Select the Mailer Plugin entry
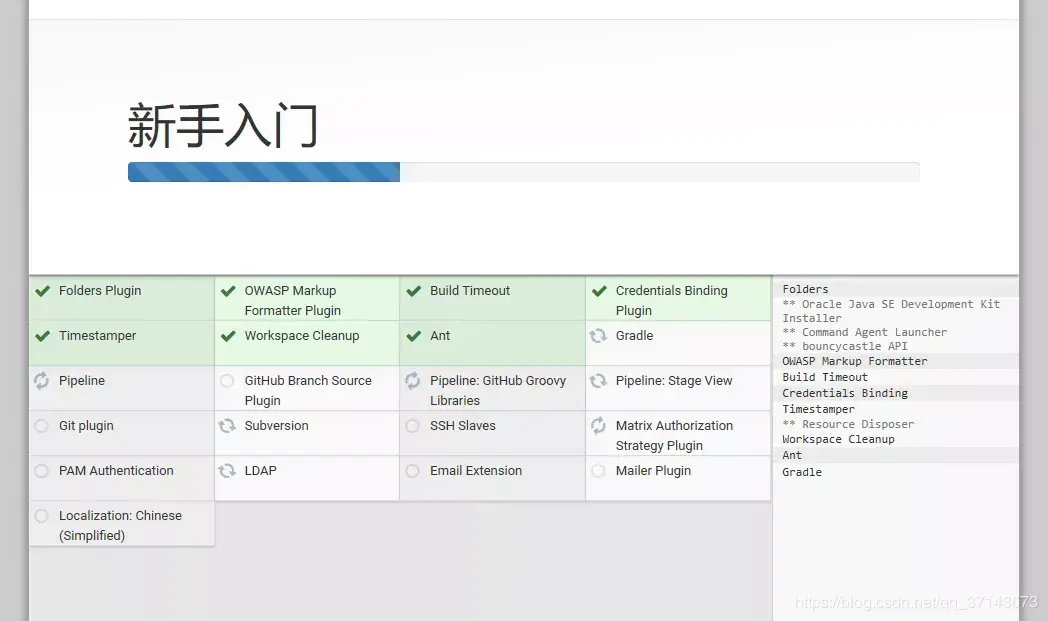Image resolution: width=1048 pixels, height=621 pixels. [x=654, y=471]
